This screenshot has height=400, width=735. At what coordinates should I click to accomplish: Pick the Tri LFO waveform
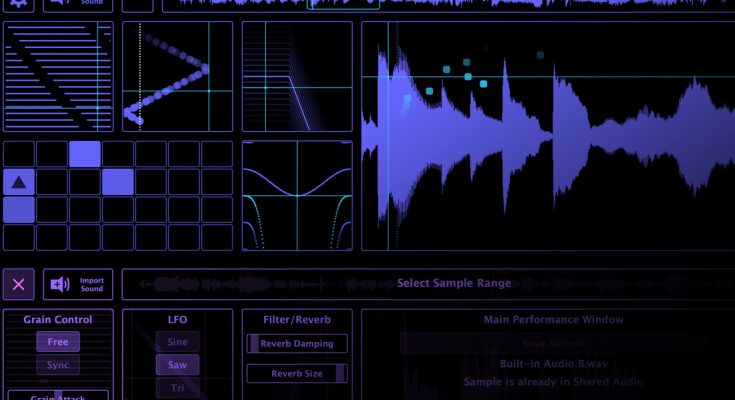(177, 388)
